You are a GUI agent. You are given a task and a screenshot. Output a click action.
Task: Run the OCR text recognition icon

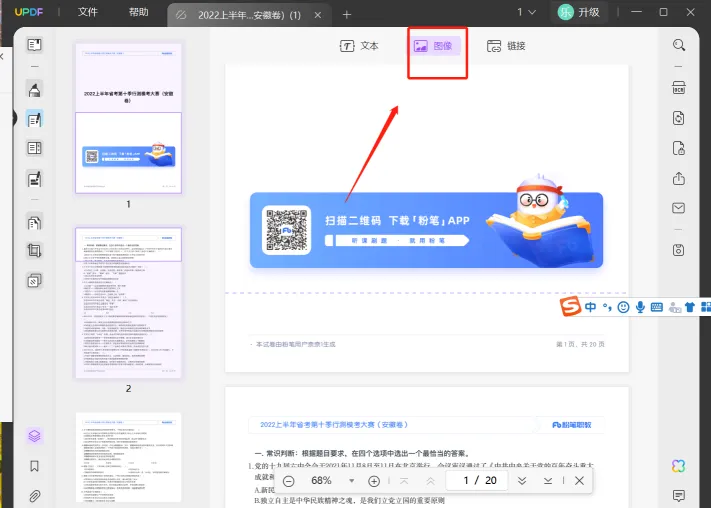tap(679, 87)
